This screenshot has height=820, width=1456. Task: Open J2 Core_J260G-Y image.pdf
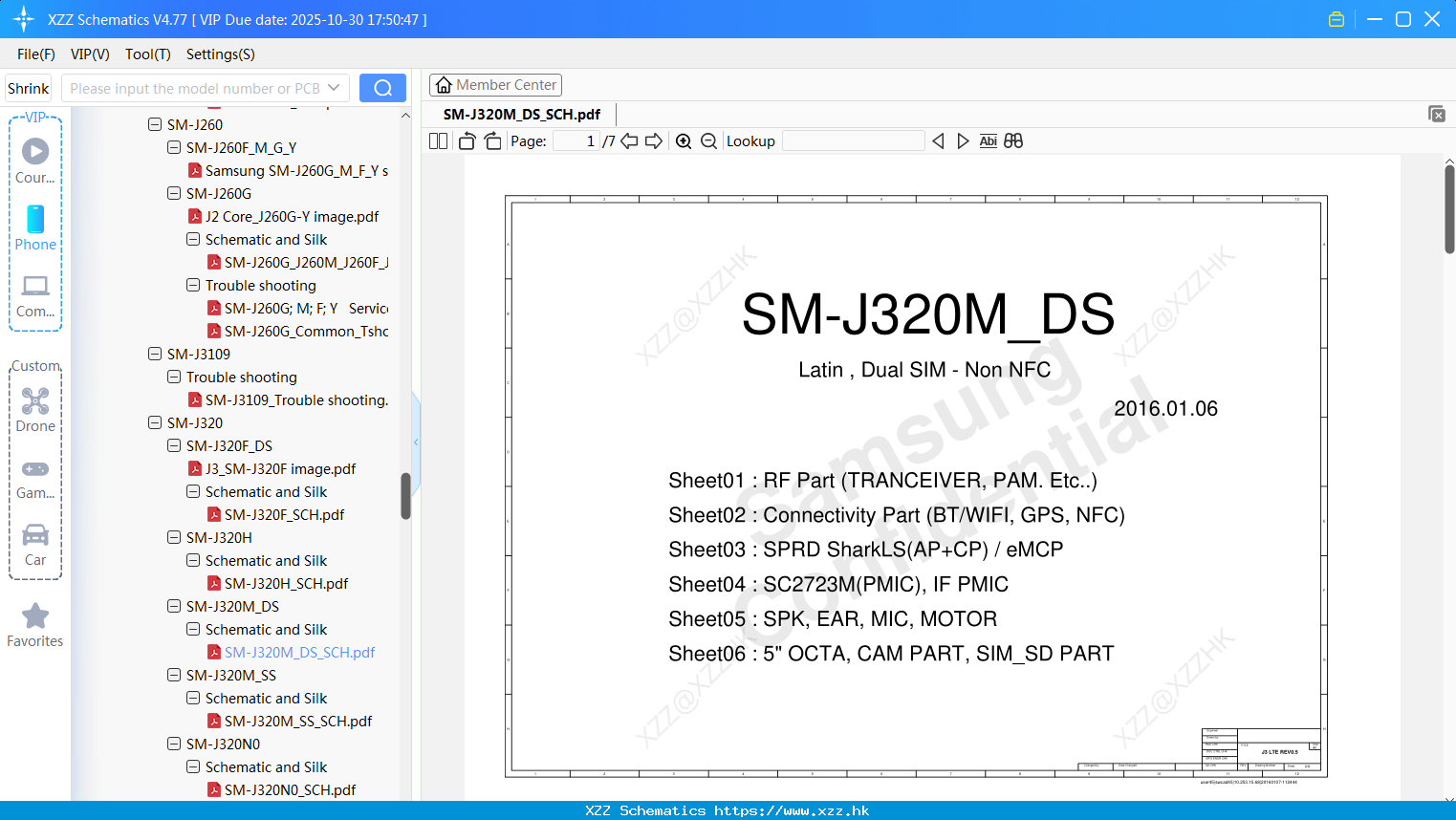click(x=283, y=216)
